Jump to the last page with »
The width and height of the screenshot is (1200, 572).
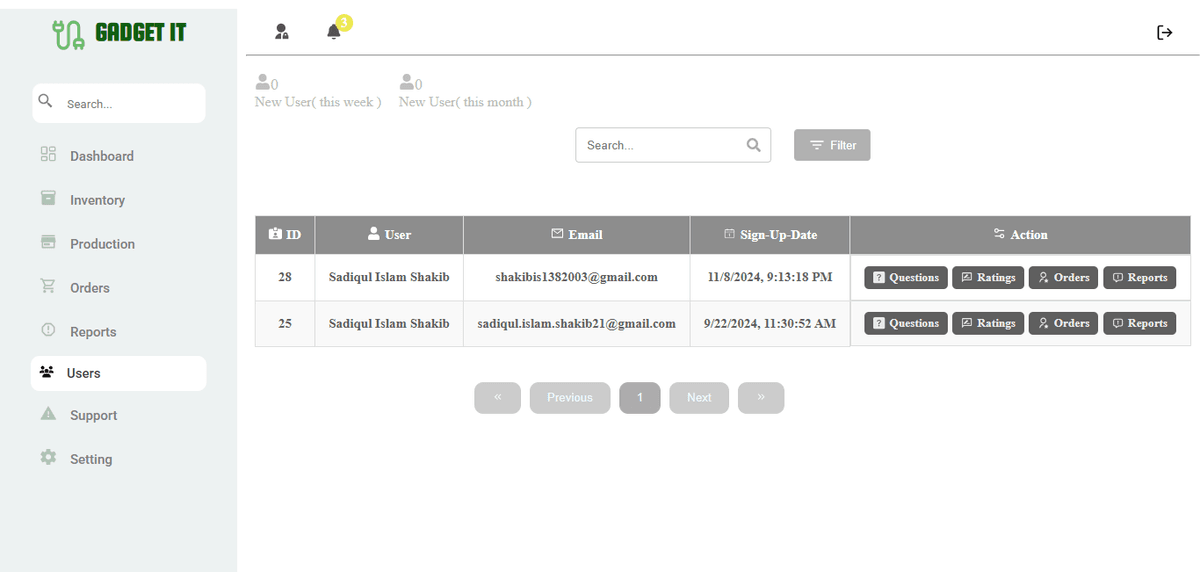pos(761,397)
